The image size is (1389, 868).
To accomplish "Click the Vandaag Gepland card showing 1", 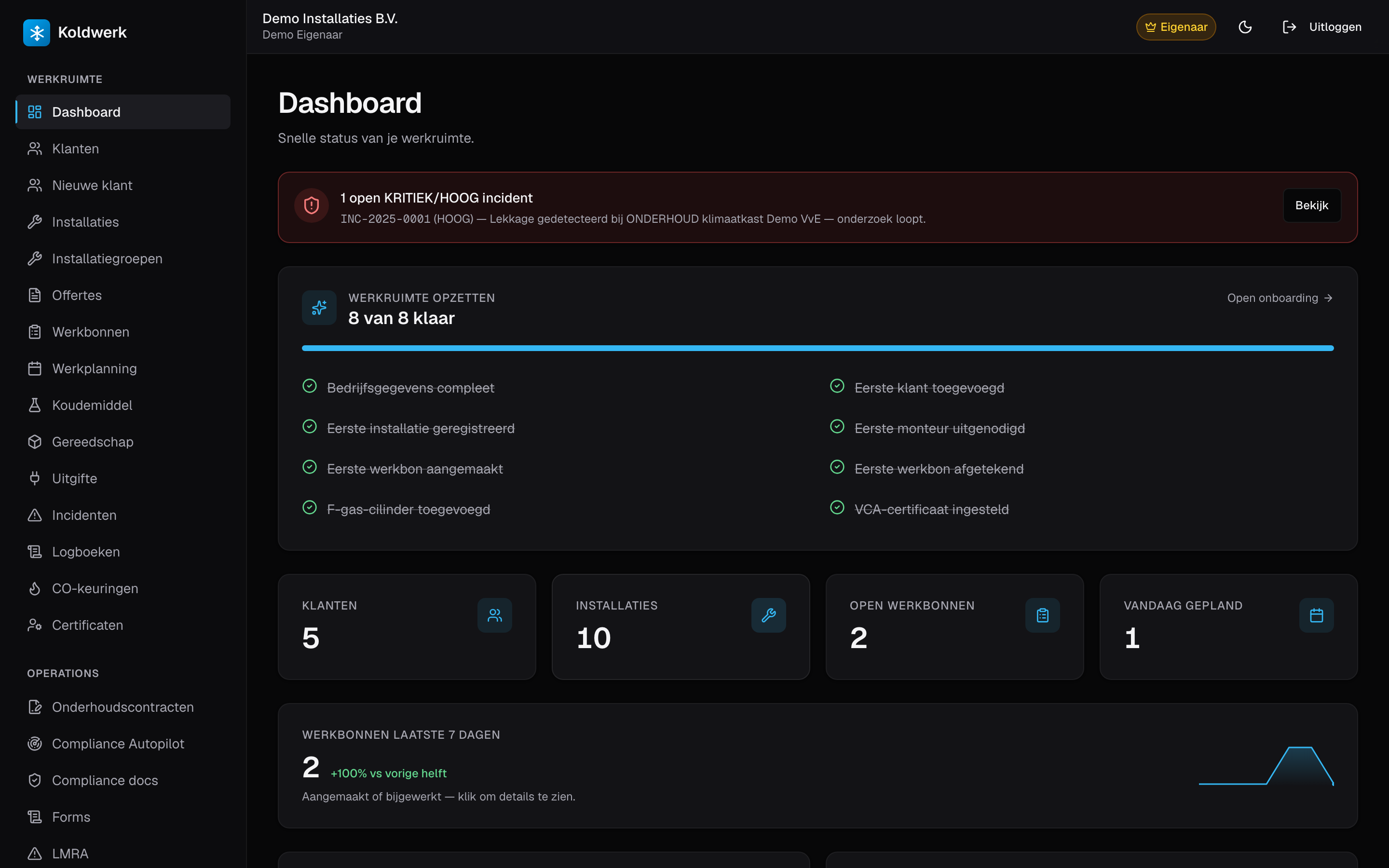I will 1228,627.
